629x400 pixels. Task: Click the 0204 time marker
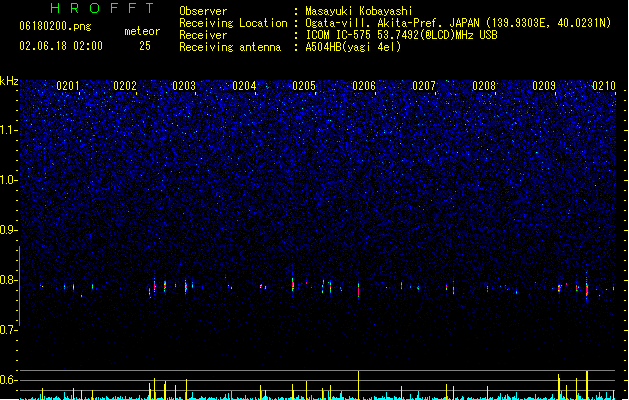pos(244,86)
